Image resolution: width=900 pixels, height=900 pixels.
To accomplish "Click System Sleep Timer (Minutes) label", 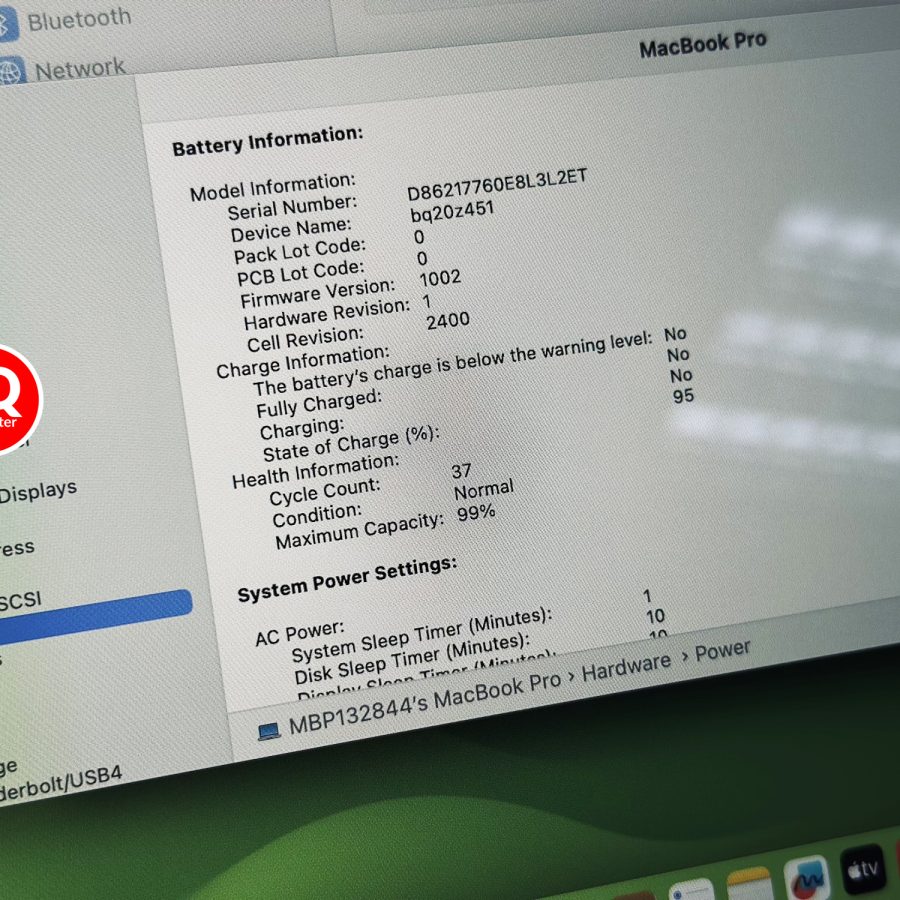I will [x=422, y=635].
